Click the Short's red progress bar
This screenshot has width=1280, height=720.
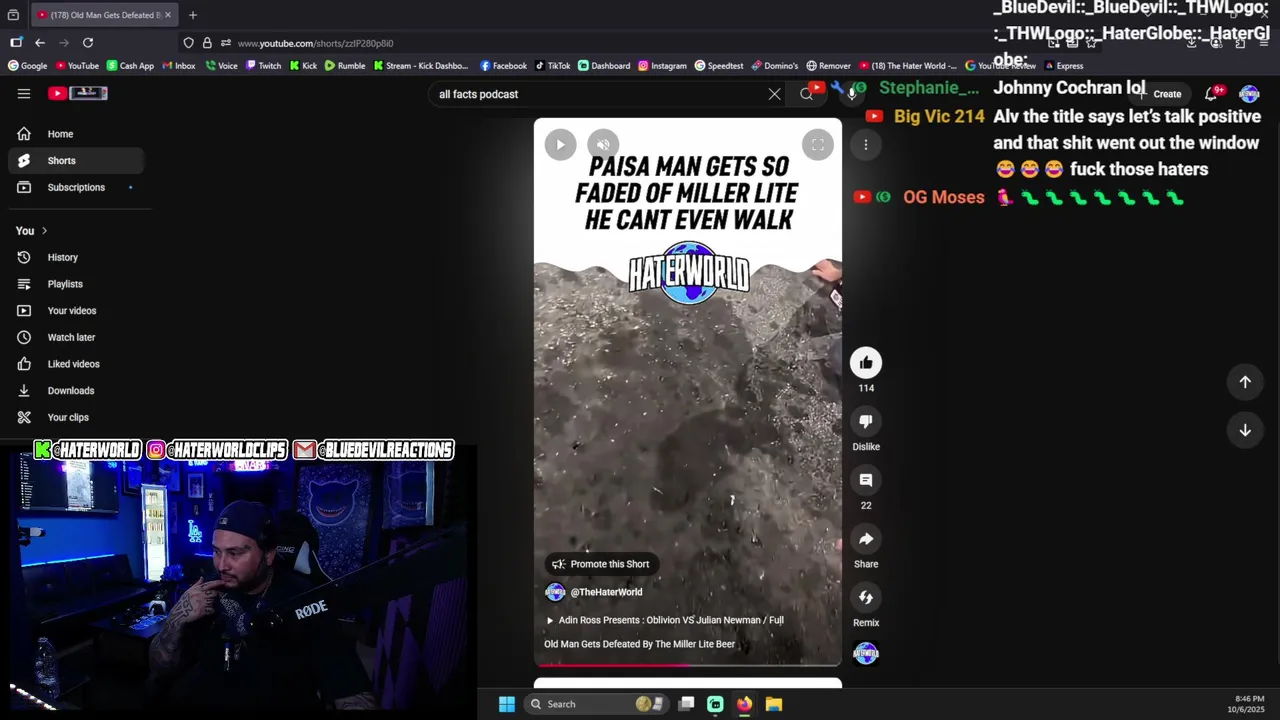click(x=688, y=664)
